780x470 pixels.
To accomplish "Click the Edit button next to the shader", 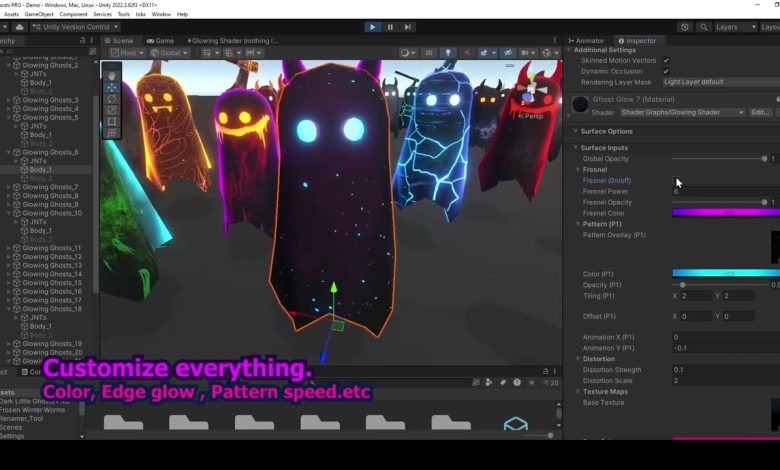I will tap(761, 113).
